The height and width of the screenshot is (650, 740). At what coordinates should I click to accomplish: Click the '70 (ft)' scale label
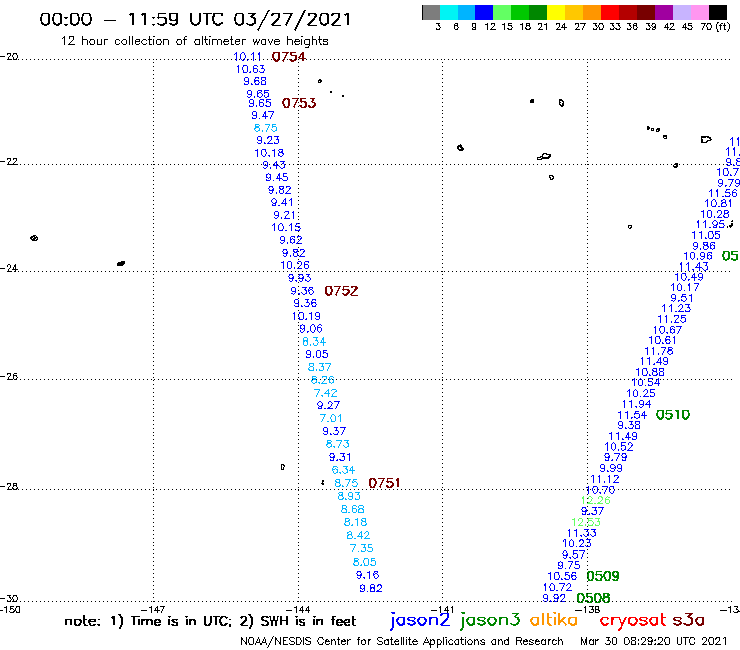click(715, 26)
